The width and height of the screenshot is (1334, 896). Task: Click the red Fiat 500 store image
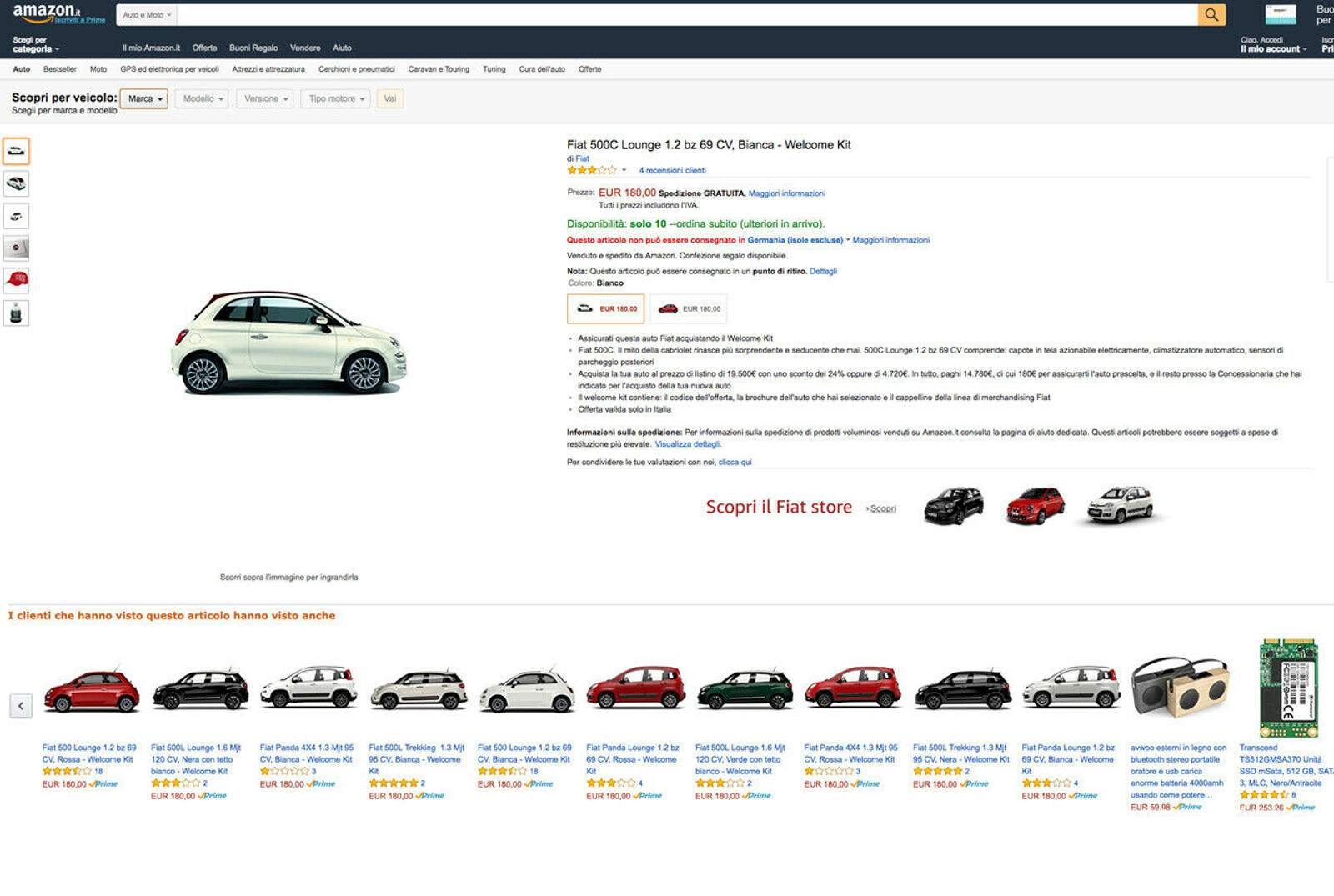pyautogui.click(x=1035, y=505)
